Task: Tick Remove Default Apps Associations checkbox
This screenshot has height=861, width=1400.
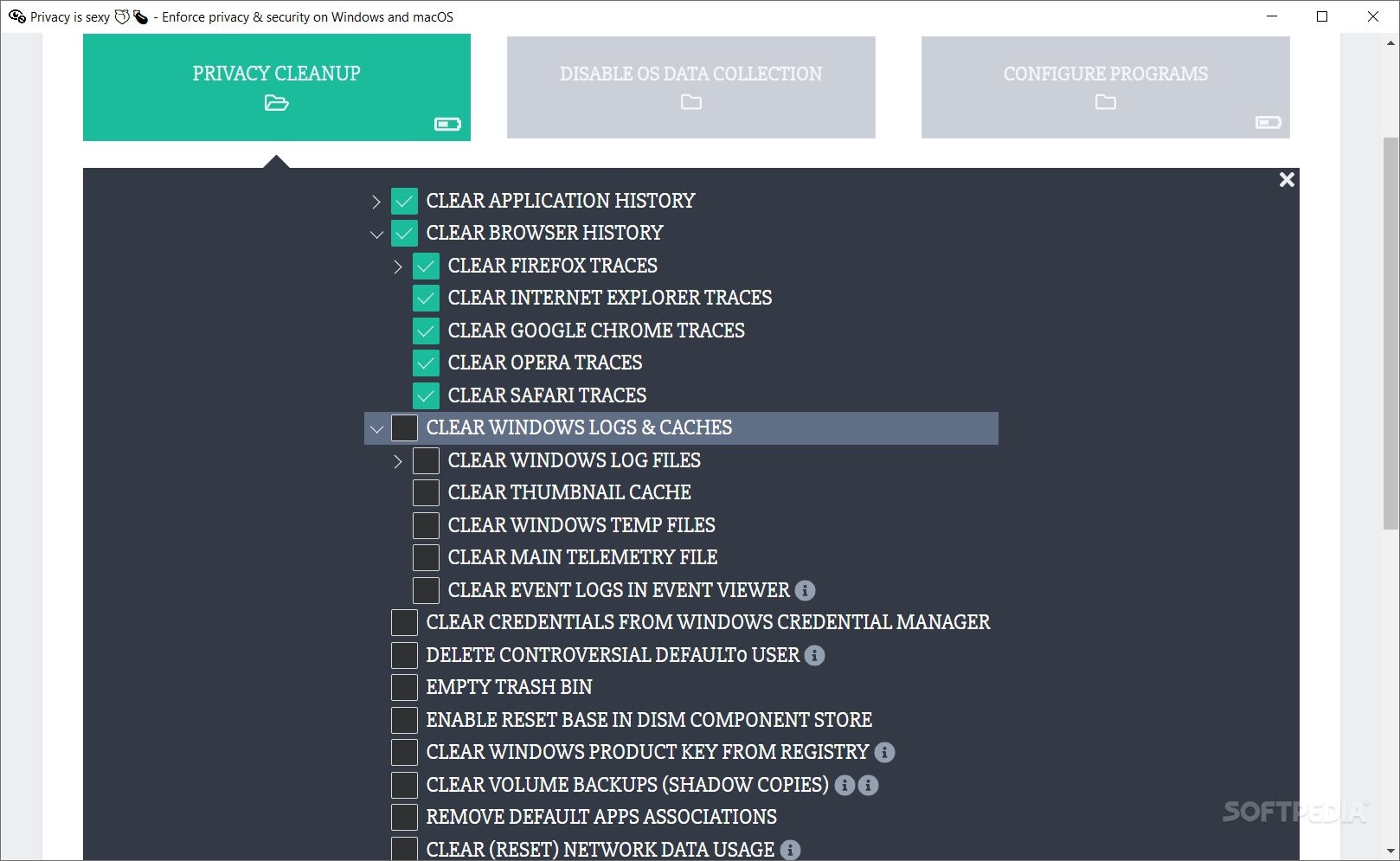Action: click(404, 817)
